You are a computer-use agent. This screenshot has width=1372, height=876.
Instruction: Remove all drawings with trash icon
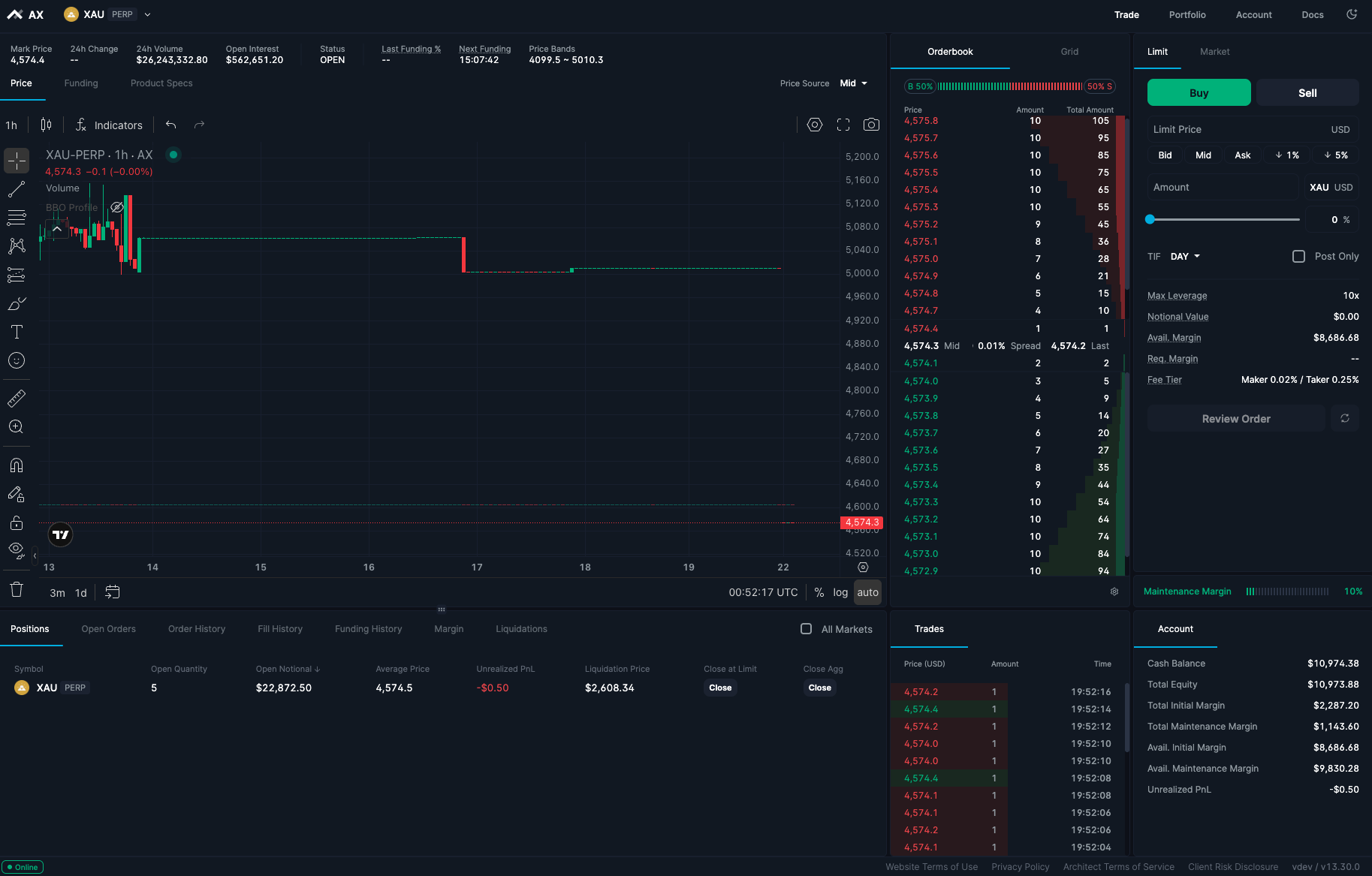click(x=17, y=589)
